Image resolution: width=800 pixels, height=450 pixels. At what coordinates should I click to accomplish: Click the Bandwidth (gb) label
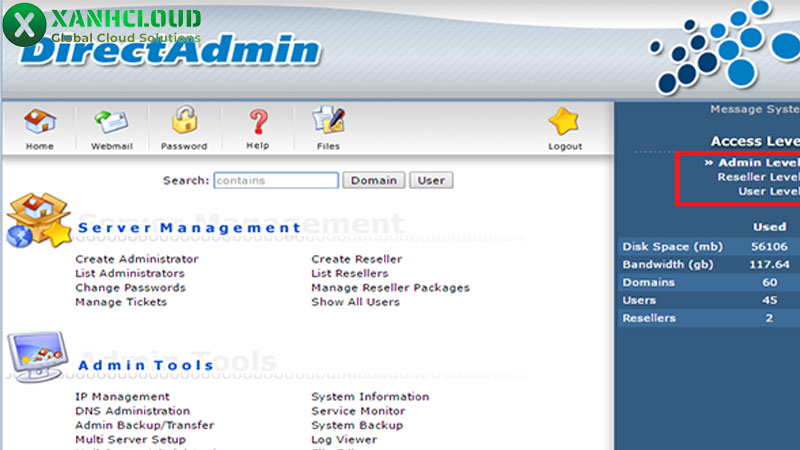coord(668,264)
